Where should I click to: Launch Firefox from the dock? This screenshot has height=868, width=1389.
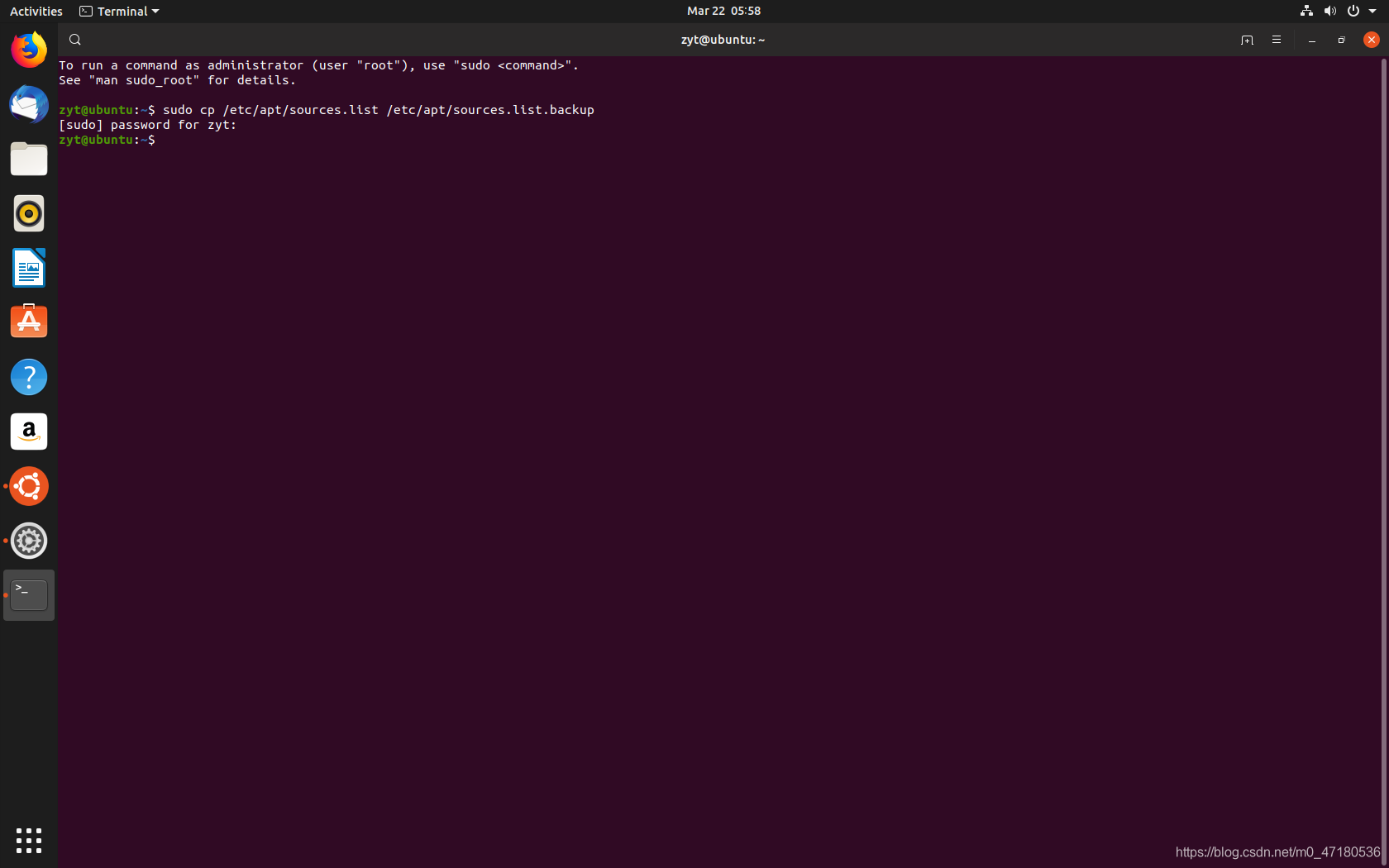pos(29,50)
